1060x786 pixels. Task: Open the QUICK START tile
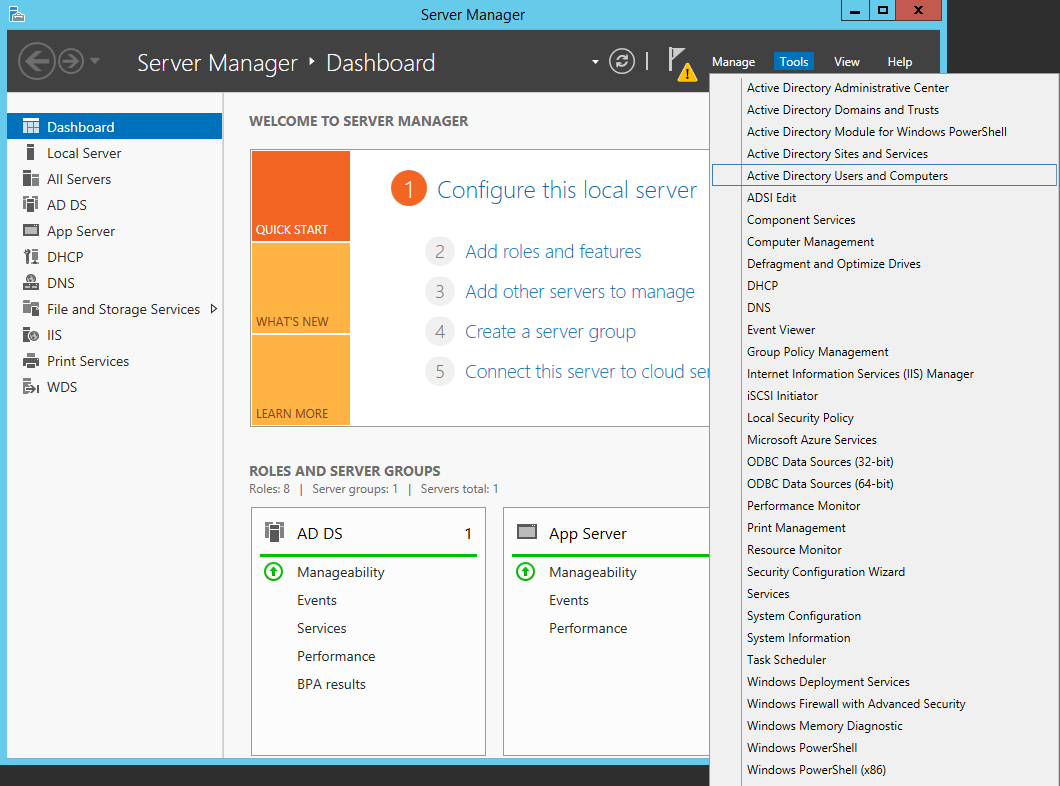click(301, 196)
